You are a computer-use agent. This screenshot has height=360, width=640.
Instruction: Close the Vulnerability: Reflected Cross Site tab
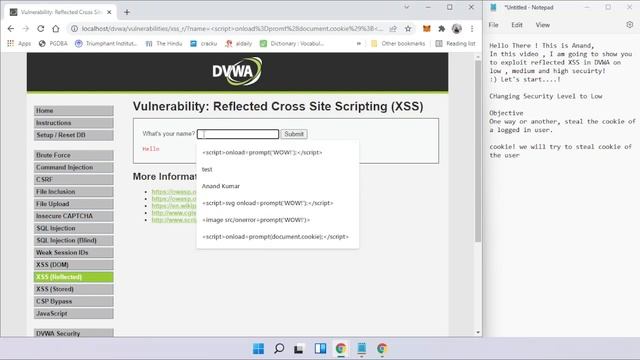coord(109,12)
